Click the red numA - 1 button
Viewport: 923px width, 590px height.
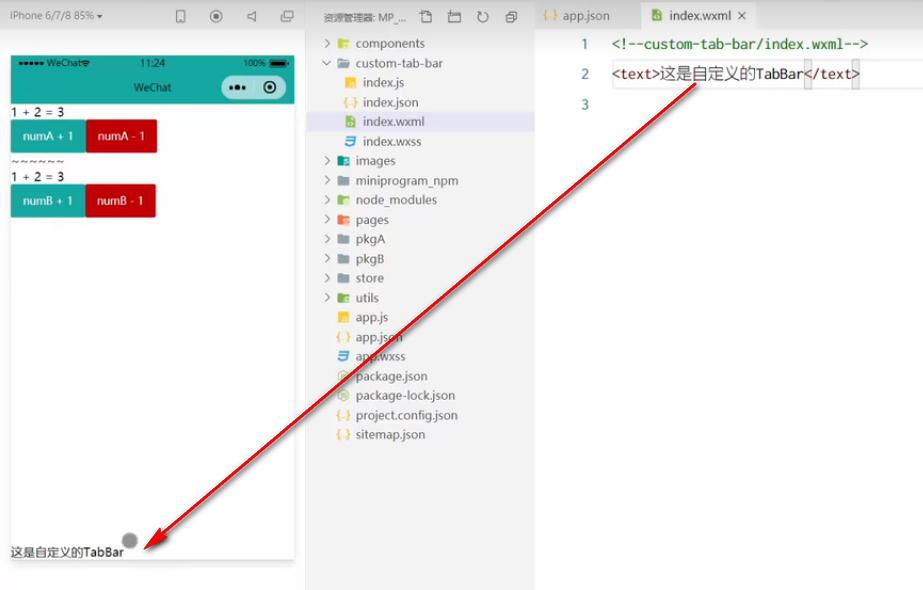(121, 136)
